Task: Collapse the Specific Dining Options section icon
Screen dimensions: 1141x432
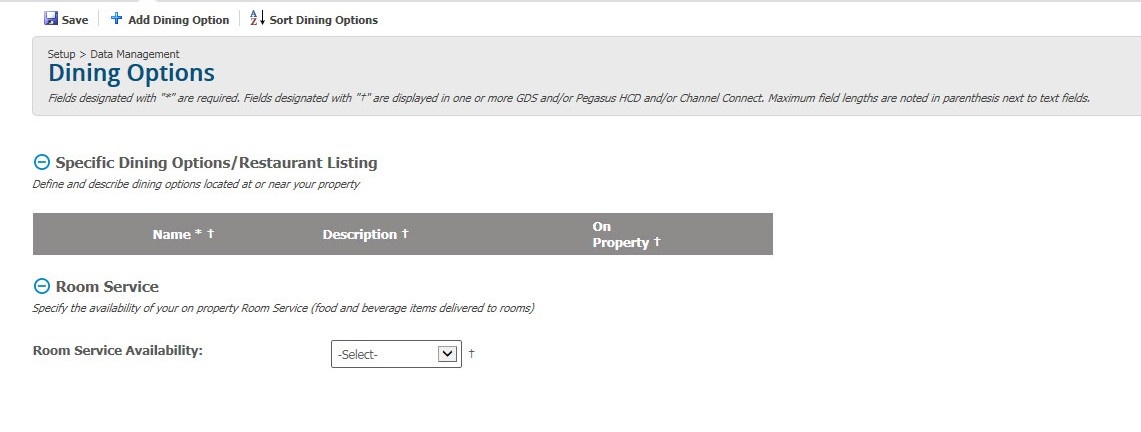Action: [42, 162]
